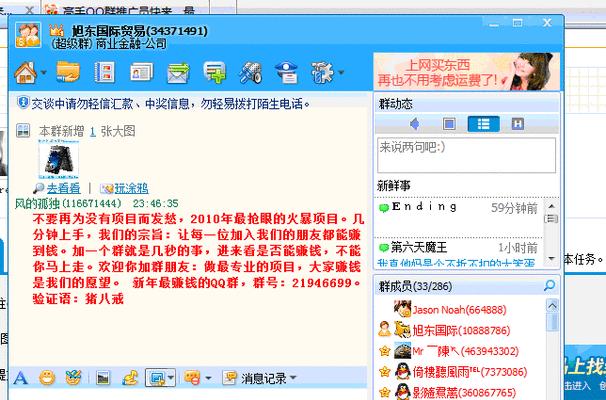Image resolution: width=606 pixels, height=400 pixels.
Task: Open the phone photo thumbnail
Action: click(59, 159)
